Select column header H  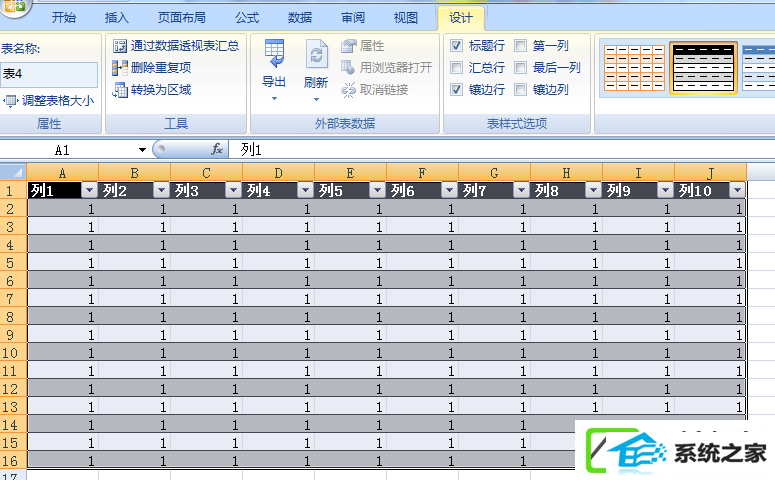coord(566,173)
